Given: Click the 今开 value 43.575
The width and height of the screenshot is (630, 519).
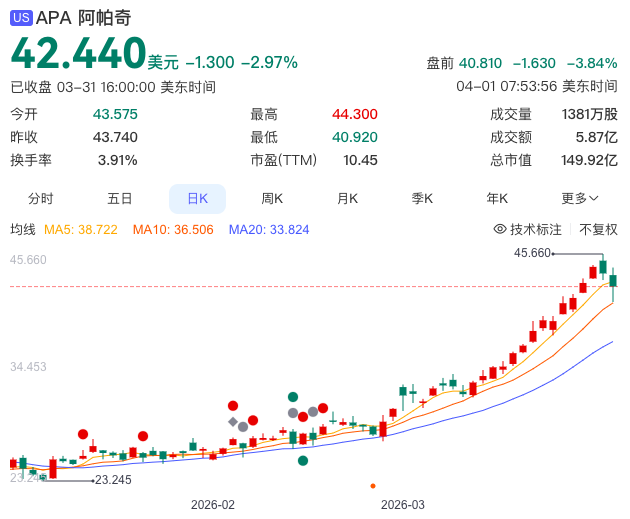Looking at the screenshot, I should (115, 114).
